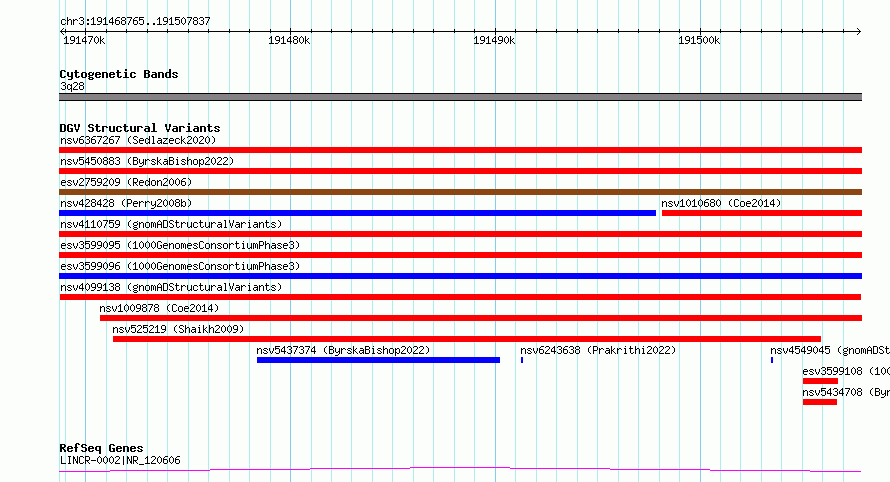The width and height of the screenshot is (890, 482).
Task: Click the esv3599095 (1000GenomesConsortiumPhase3) label
Action: click(x=180, y=245)
